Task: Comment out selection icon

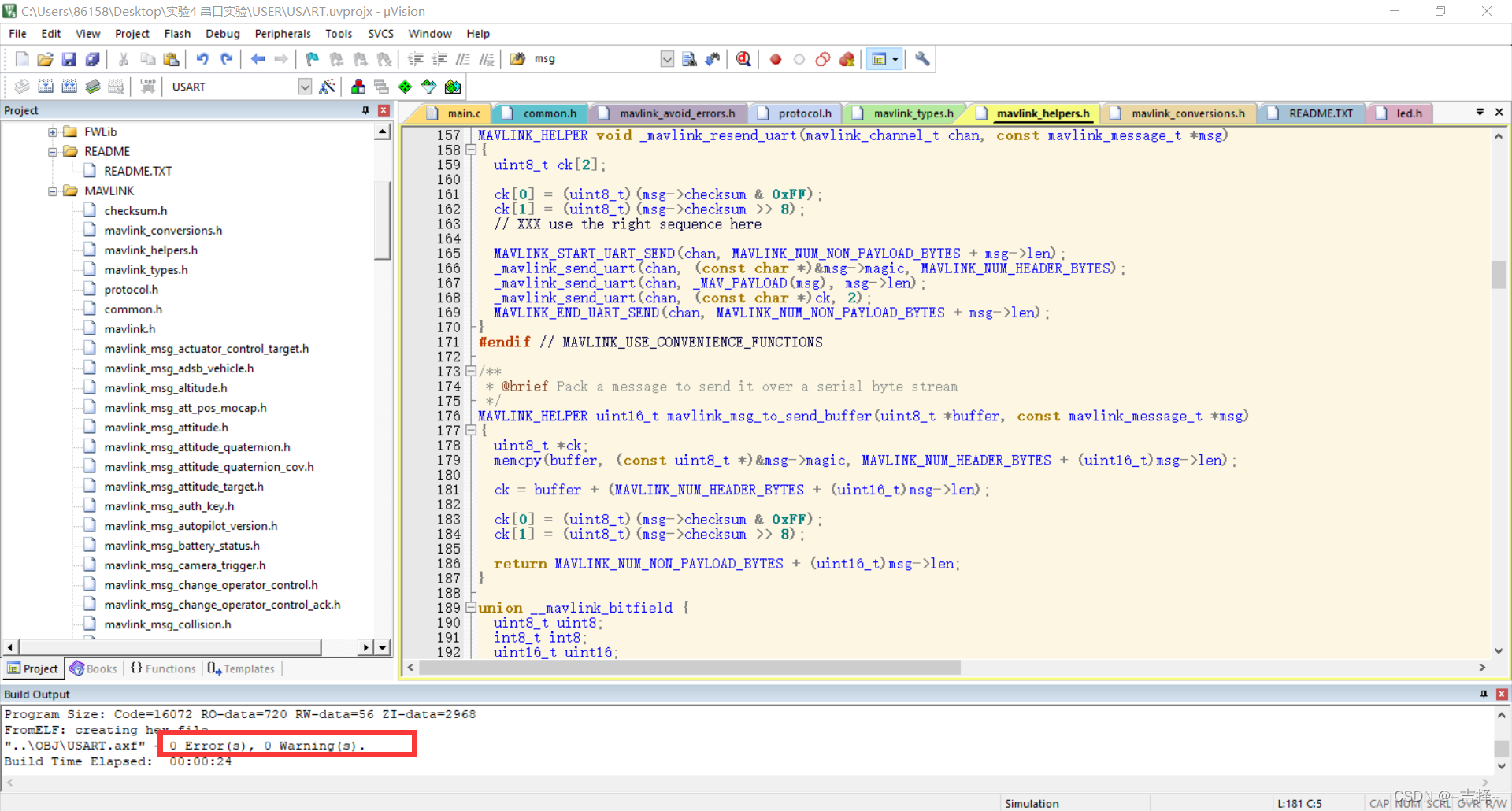Action: [x=463, y=59]
